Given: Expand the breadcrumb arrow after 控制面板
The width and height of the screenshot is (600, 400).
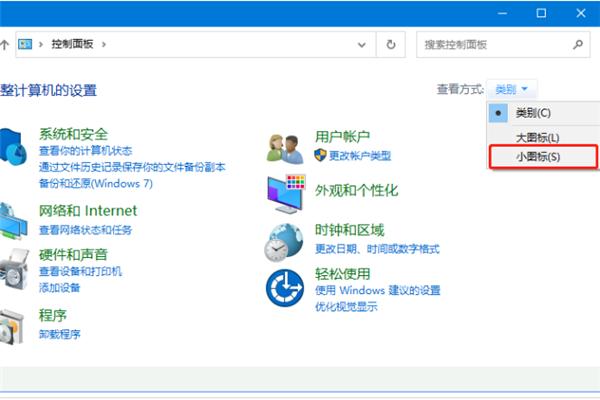Looking at the screenshot, I should 102,45.
